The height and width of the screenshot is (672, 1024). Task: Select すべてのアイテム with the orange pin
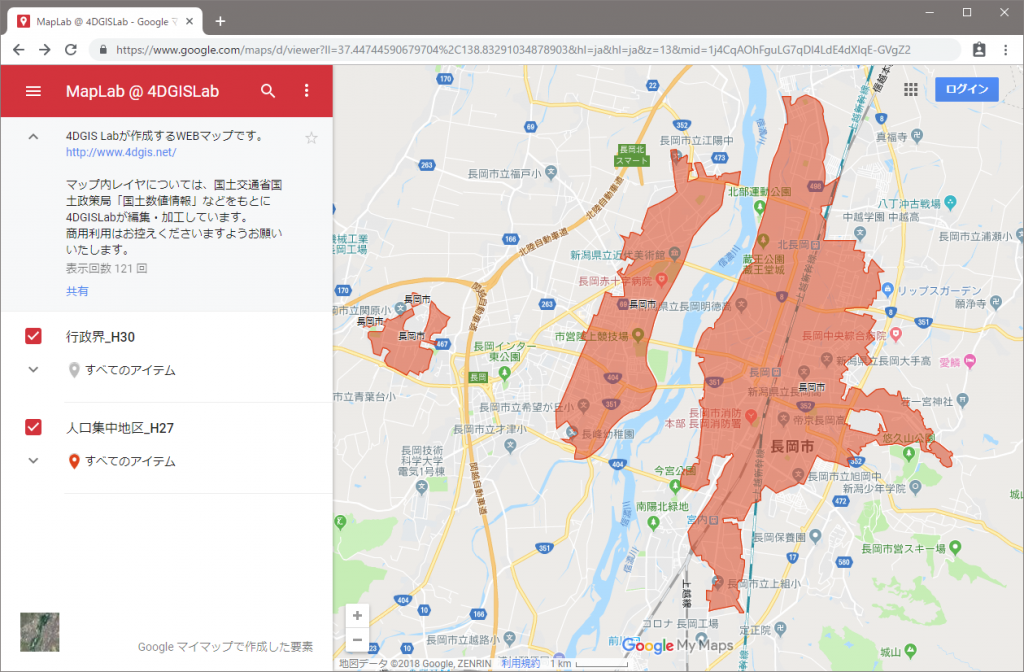coord(122,462)
